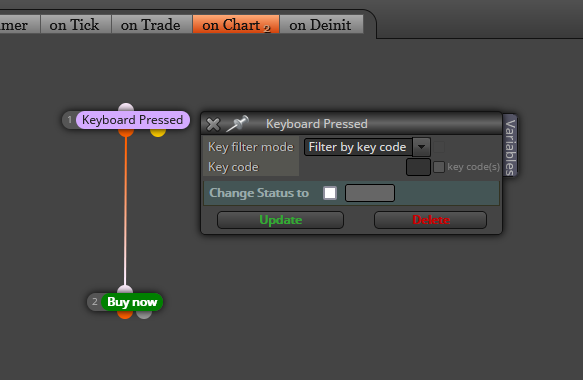The height and width of the screenshot is (380, 583).
Task: Switch to the on Deinit tab
Action: 321,25
